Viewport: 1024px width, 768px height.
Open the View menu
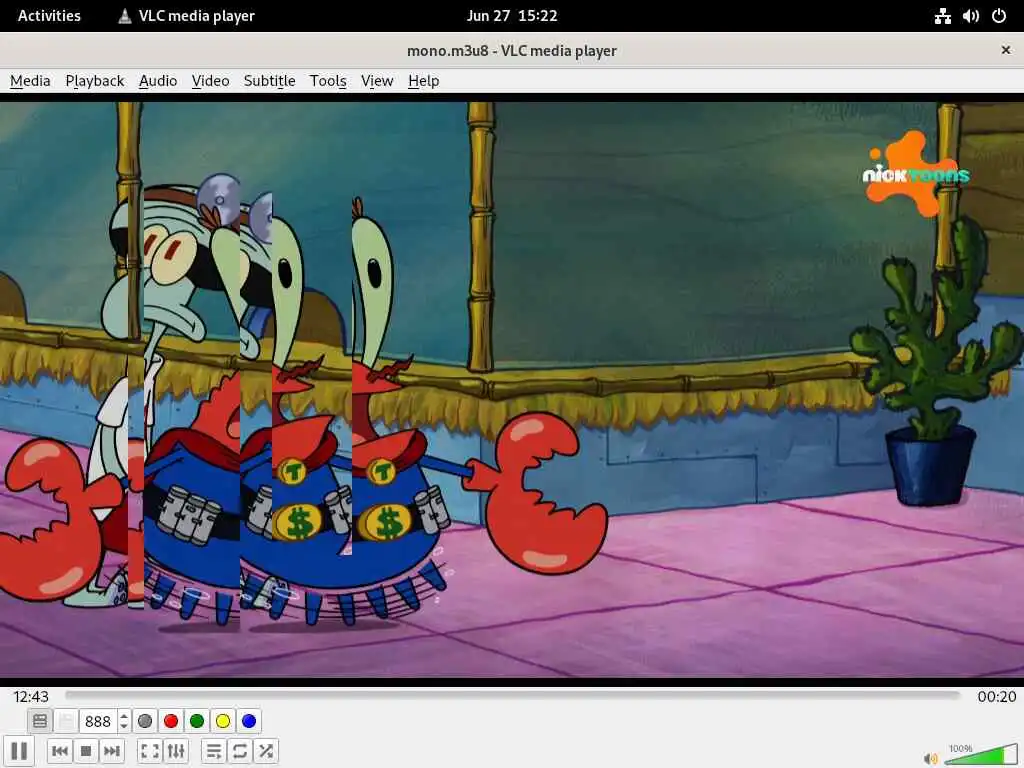tap(377, 81)
